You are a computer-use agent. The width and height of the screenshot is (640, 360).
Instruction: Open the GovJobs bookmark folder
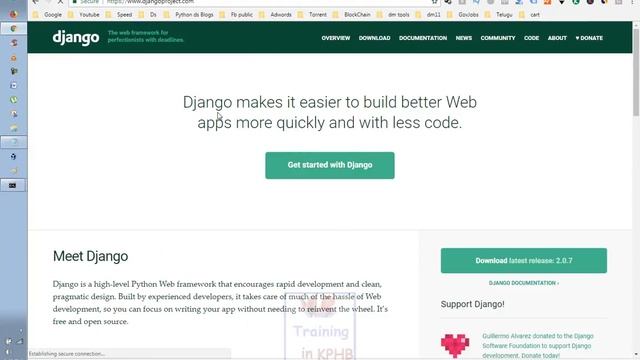pos(462,15)
